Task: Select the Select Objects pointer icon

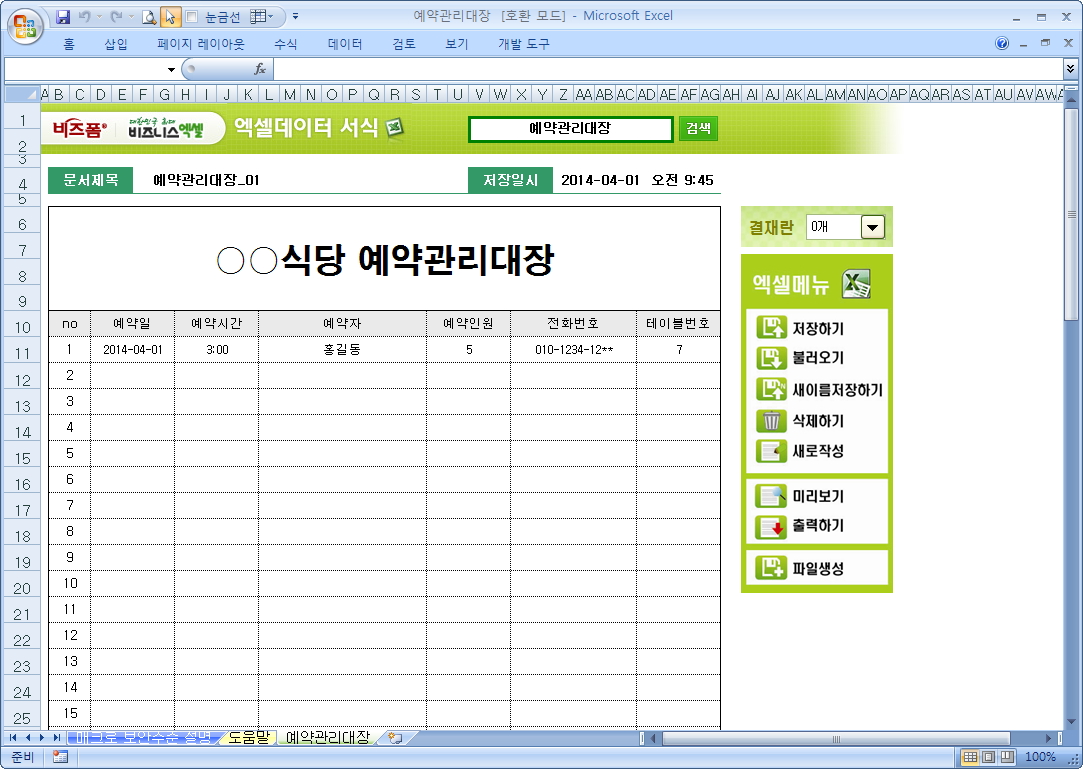Action: 170,17
